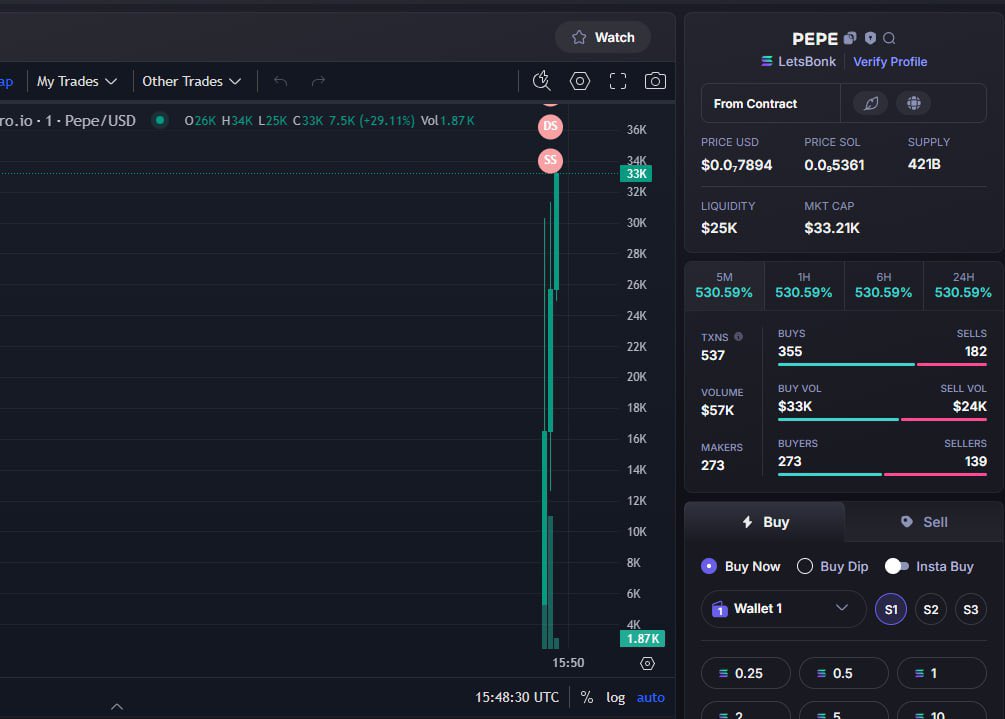Click the Vol 1.87K indicator label

(x=447, y=120)
